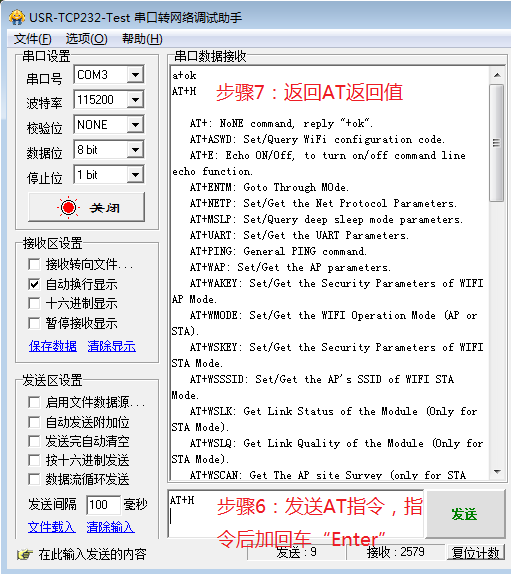Click the 发送间隔 100 milliseconds field

click(x=103, y=505)
